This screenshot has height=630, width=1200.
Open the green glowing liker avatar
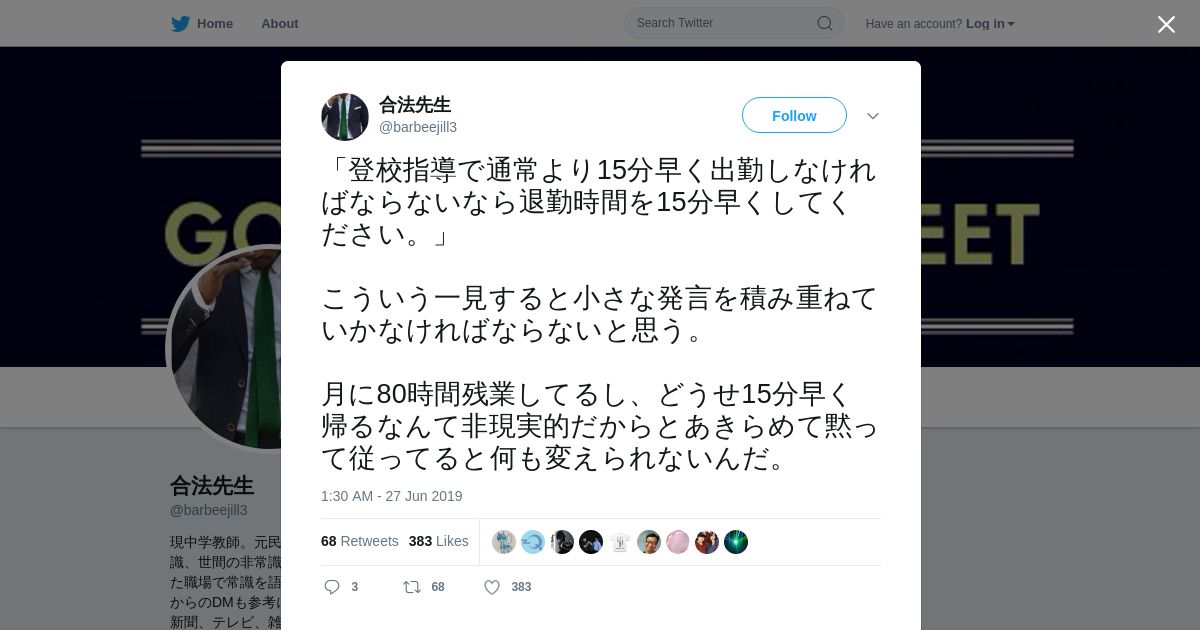736,542
